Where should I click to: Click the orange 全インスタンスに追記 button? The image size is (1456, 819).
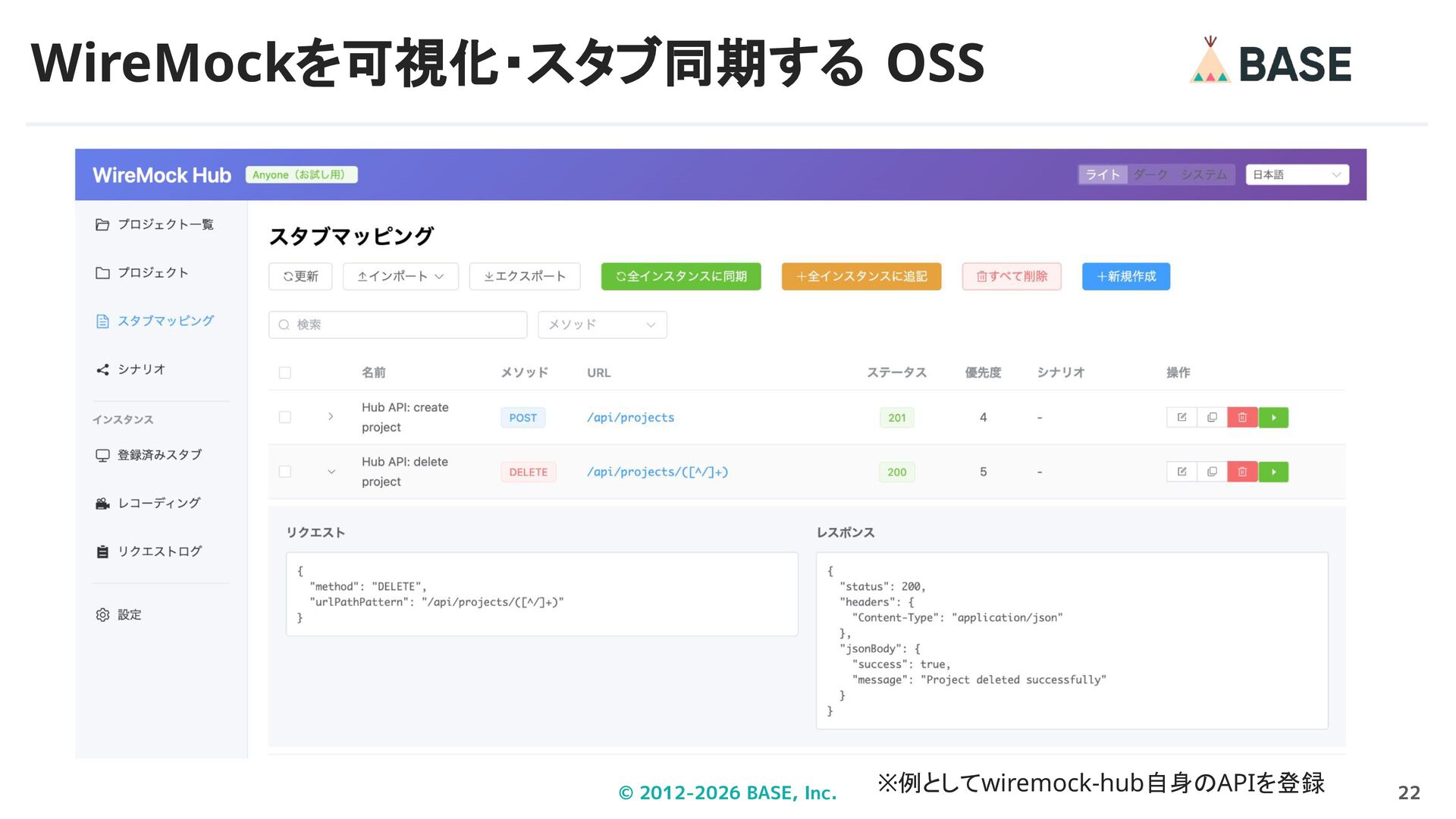click(861, 276)
